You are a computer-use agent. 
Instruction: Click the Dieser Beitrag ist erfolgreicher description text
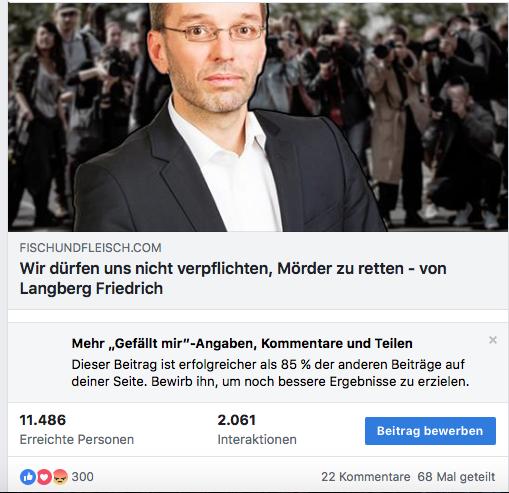click(270, 373)
